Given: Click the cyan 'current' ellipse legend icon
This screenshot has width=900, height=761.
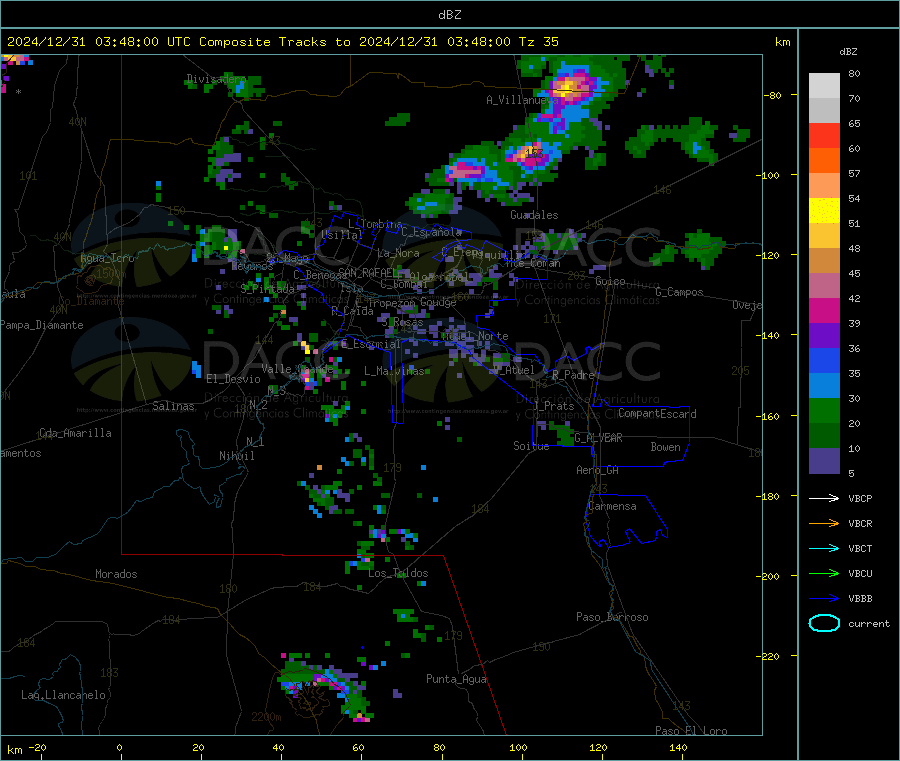Looking at the screenshot, I should pyautogui.click(x=824, y=623).
